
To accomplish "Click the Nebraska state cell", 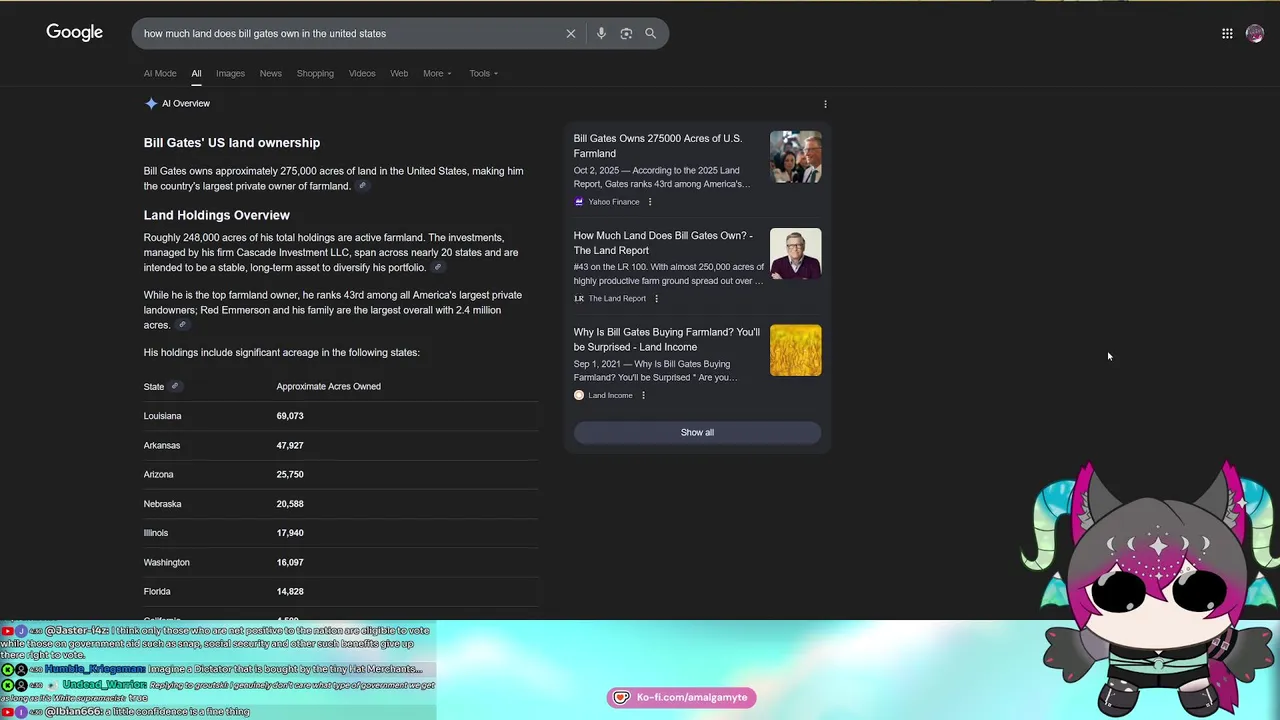I will pyautogui.click(x=162, y=504).
